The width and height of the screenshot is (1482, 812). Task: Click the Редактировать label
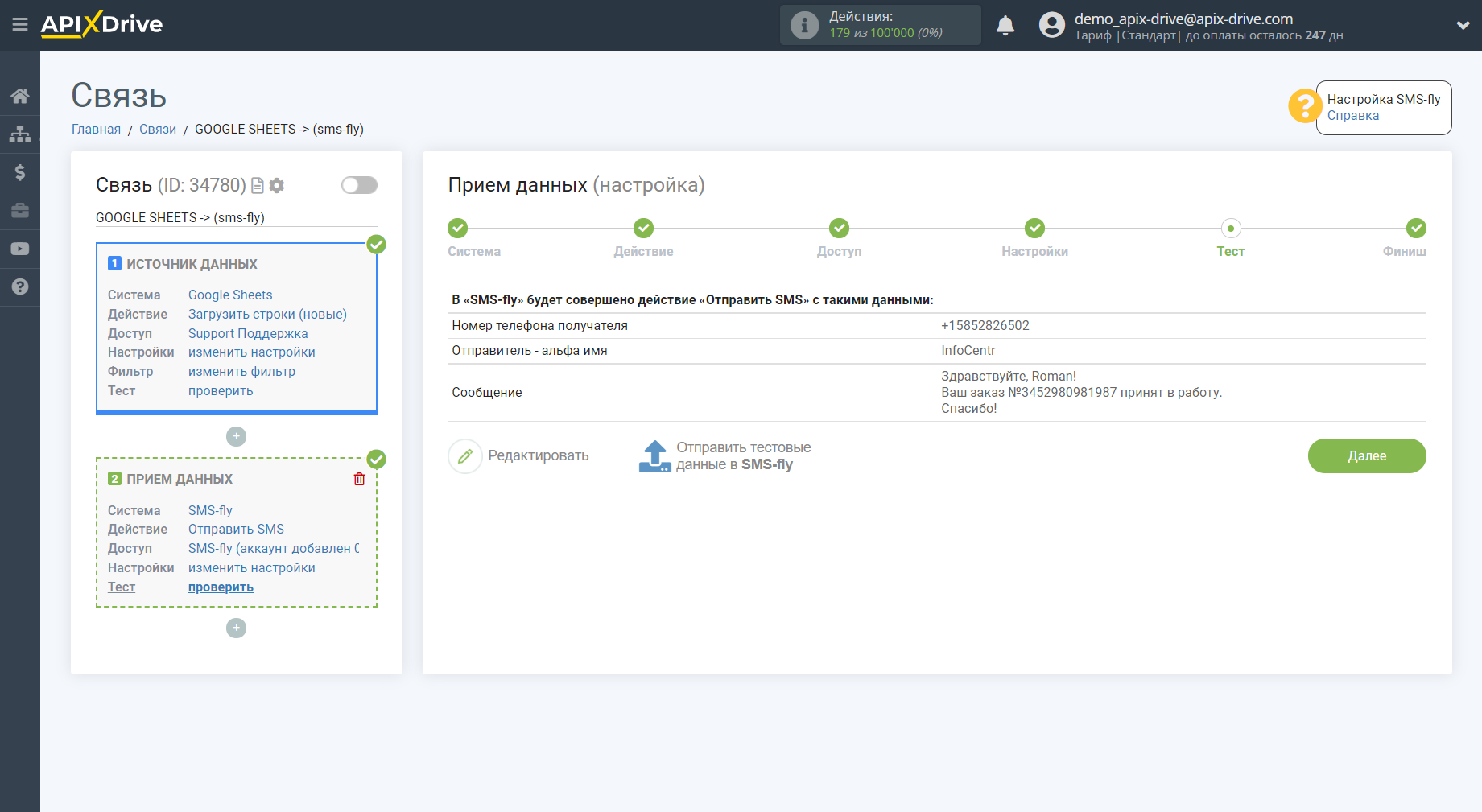tap(539, 456)
